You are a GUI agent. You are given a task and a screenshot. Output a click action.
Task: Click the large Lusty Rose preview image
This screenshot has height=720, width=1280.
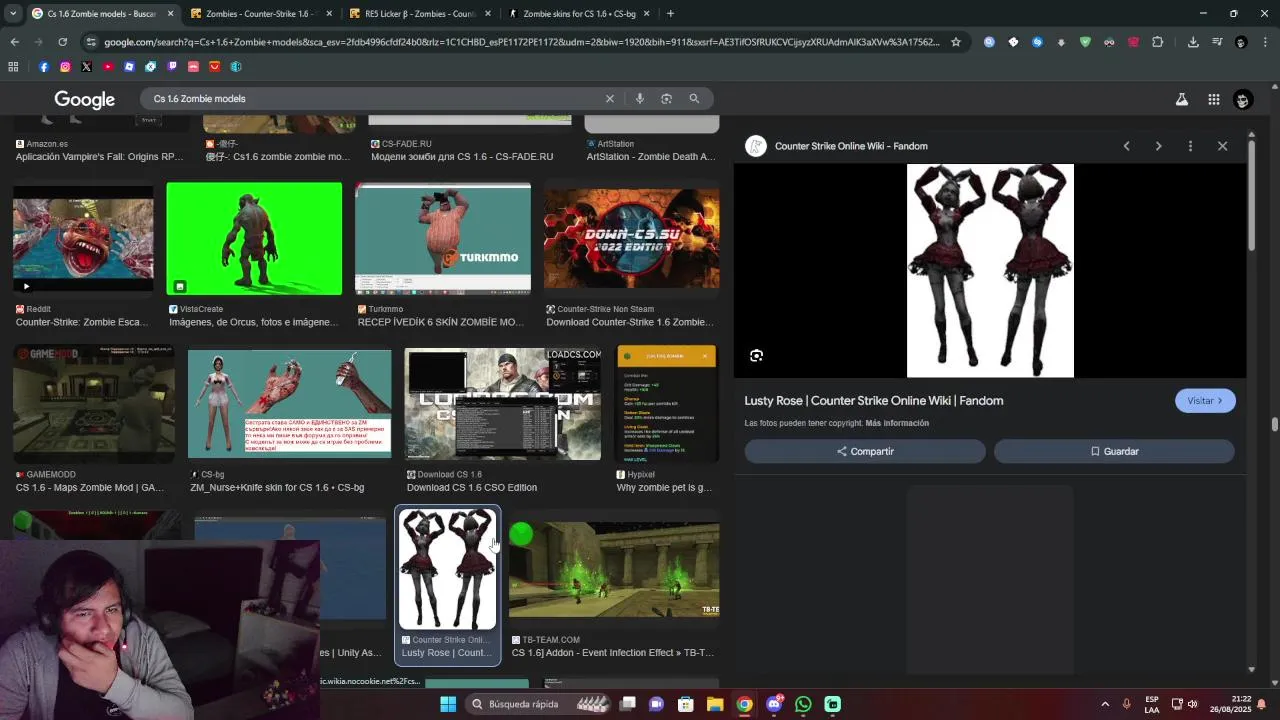[x=990, y=271]
